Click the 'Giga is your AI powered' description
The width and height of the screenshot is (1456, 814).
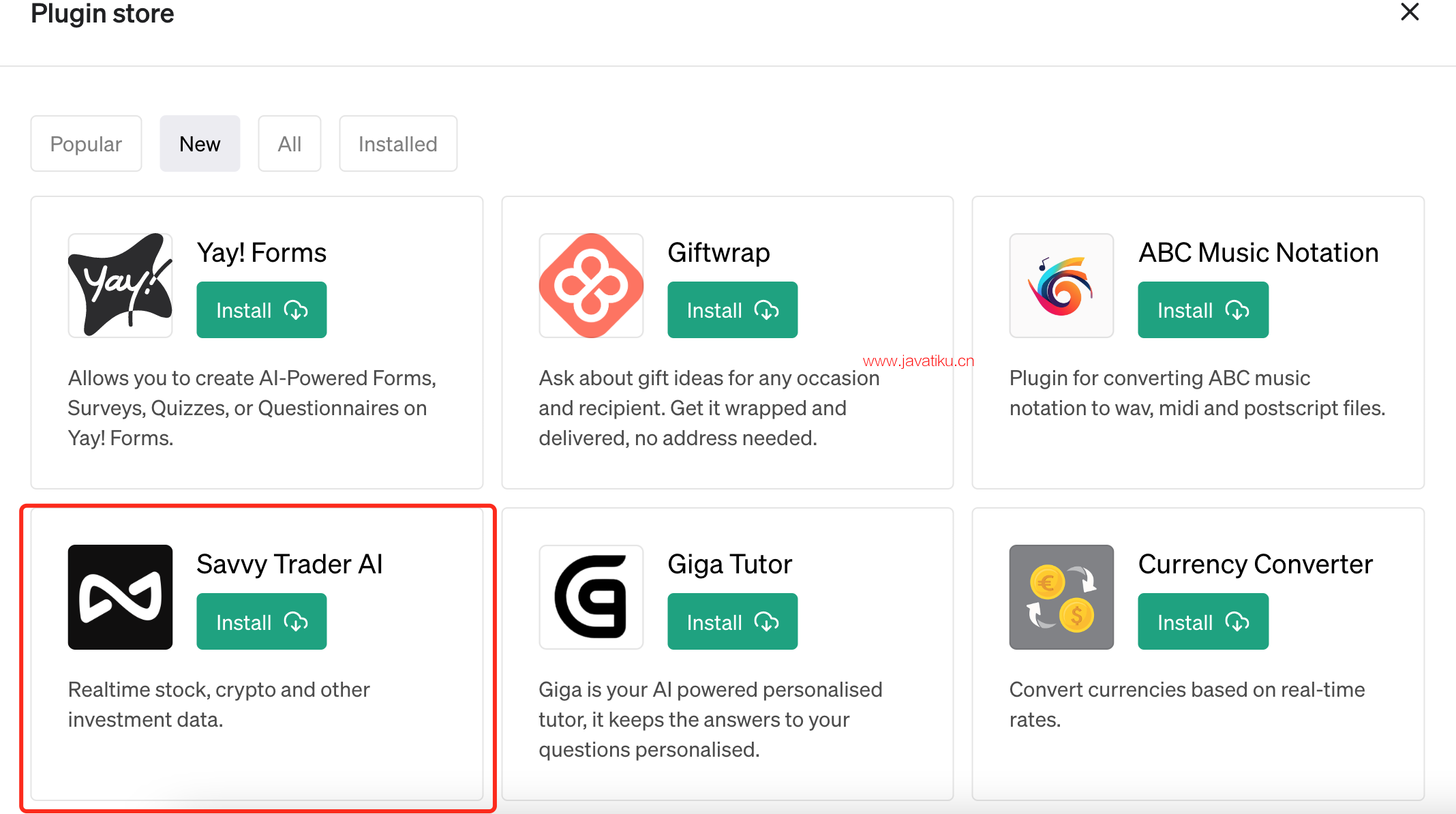(710, 719)
